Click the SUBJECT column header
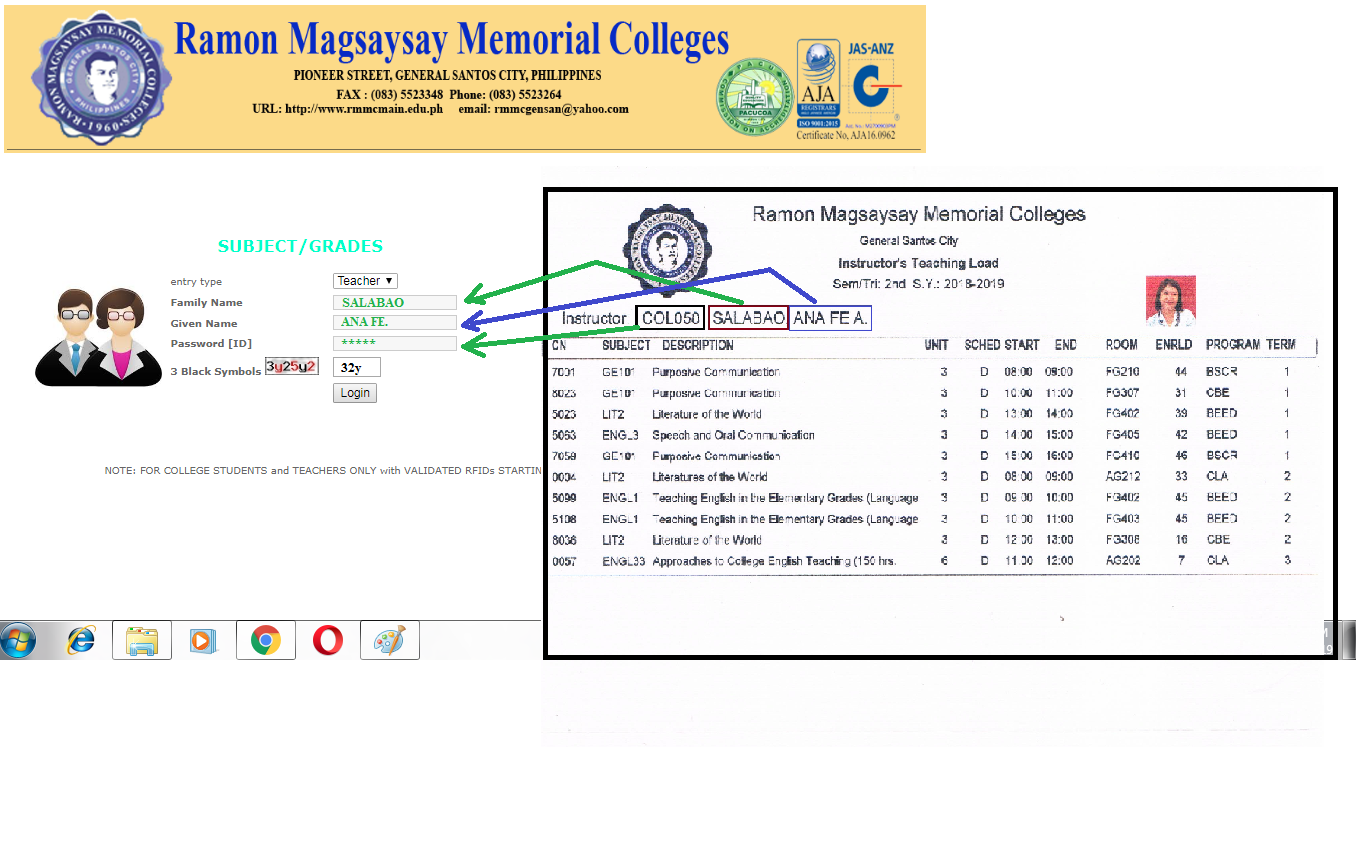The height and width of the screenshot is (856, 1356). pos(626,345)
